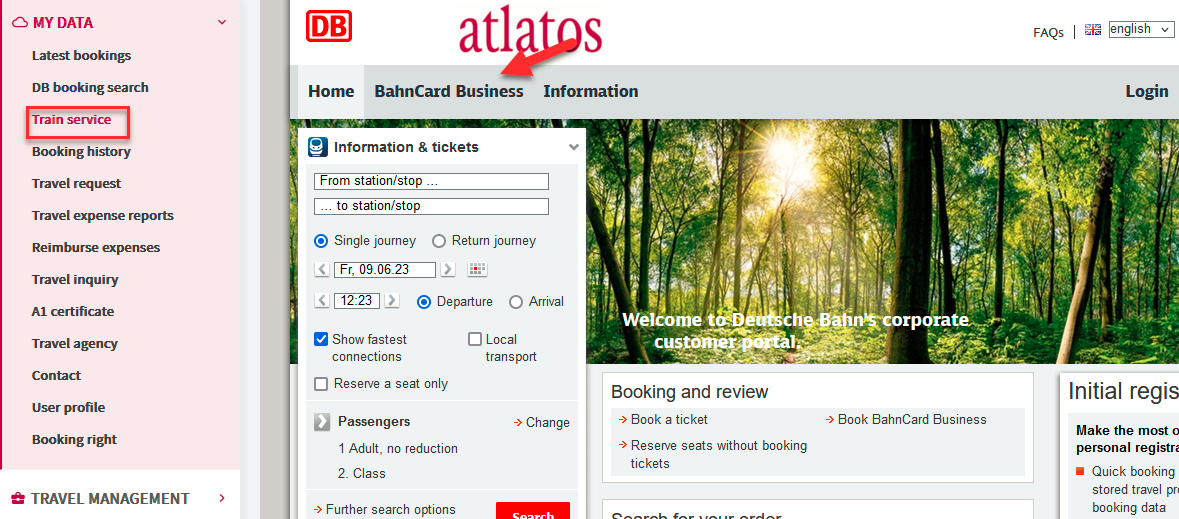Open the language dropdown
This screenshot has height=519, width=1179.
tap(1141, 29)
